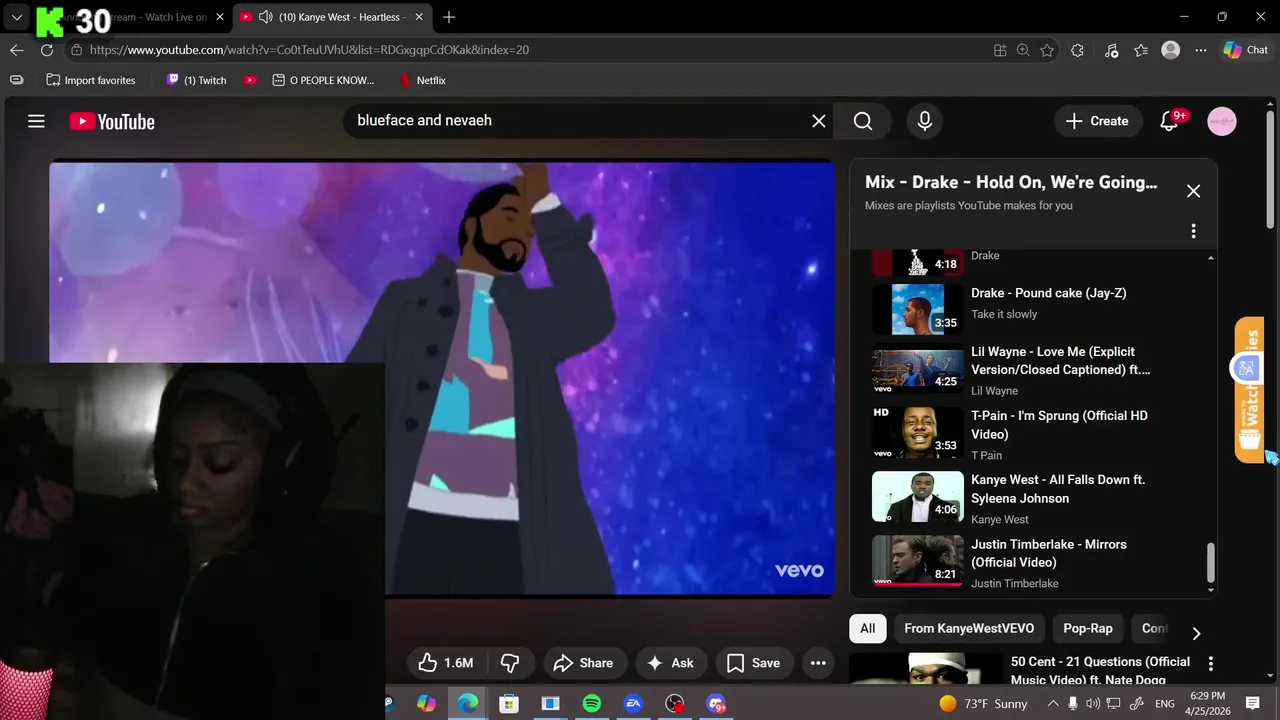Open a new browser tab

(449, 17)
